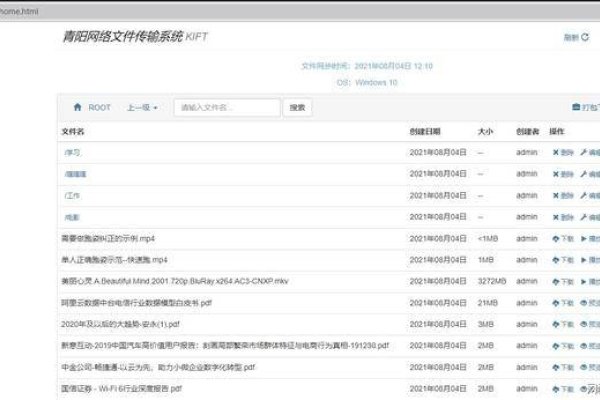Open the 上一级 parent-folder dropdown
600x400 pixels.
click(x=142, y=108)
